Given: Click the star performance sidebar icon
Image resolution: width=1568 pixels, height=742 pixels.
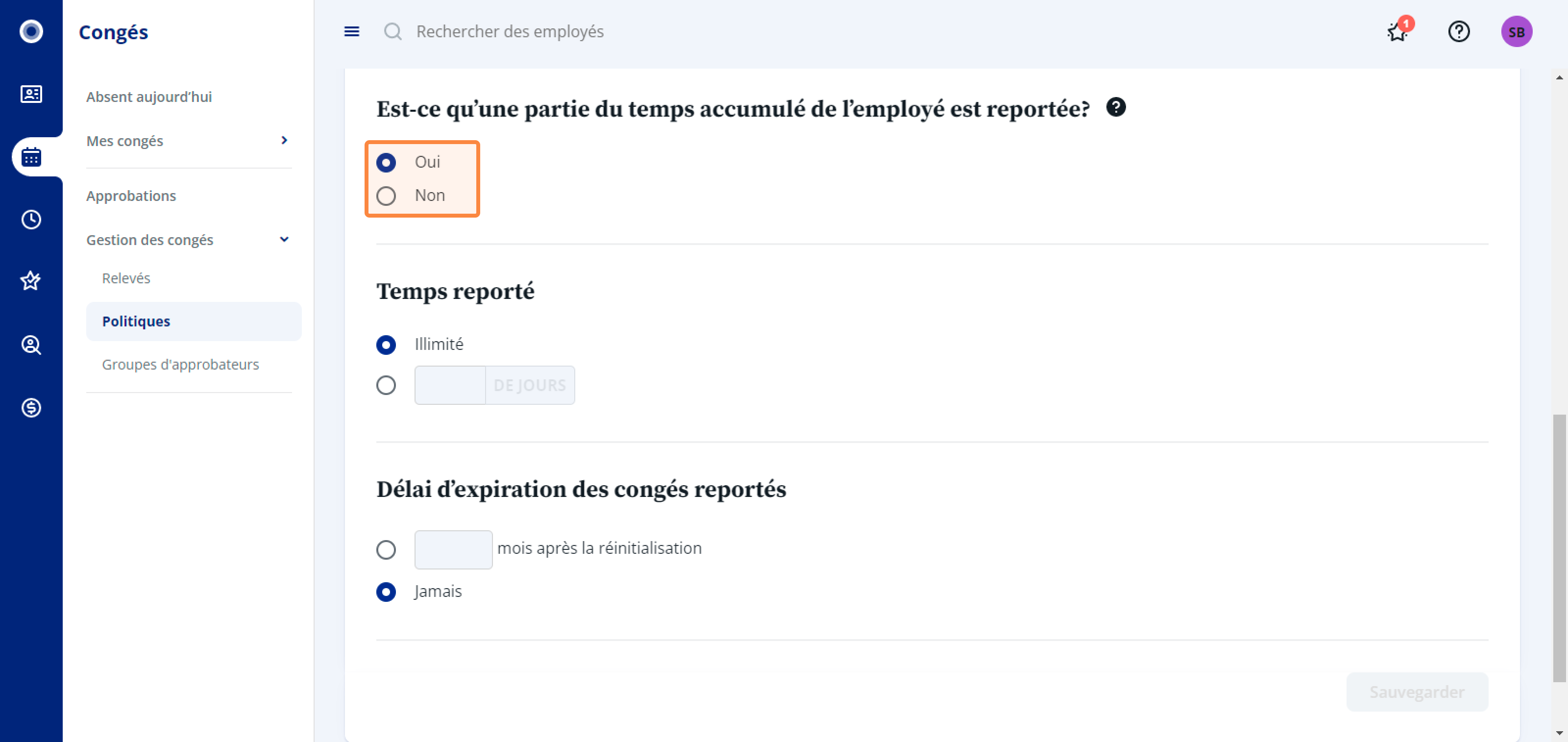Looking at the screenshot, I should point(31,281).
